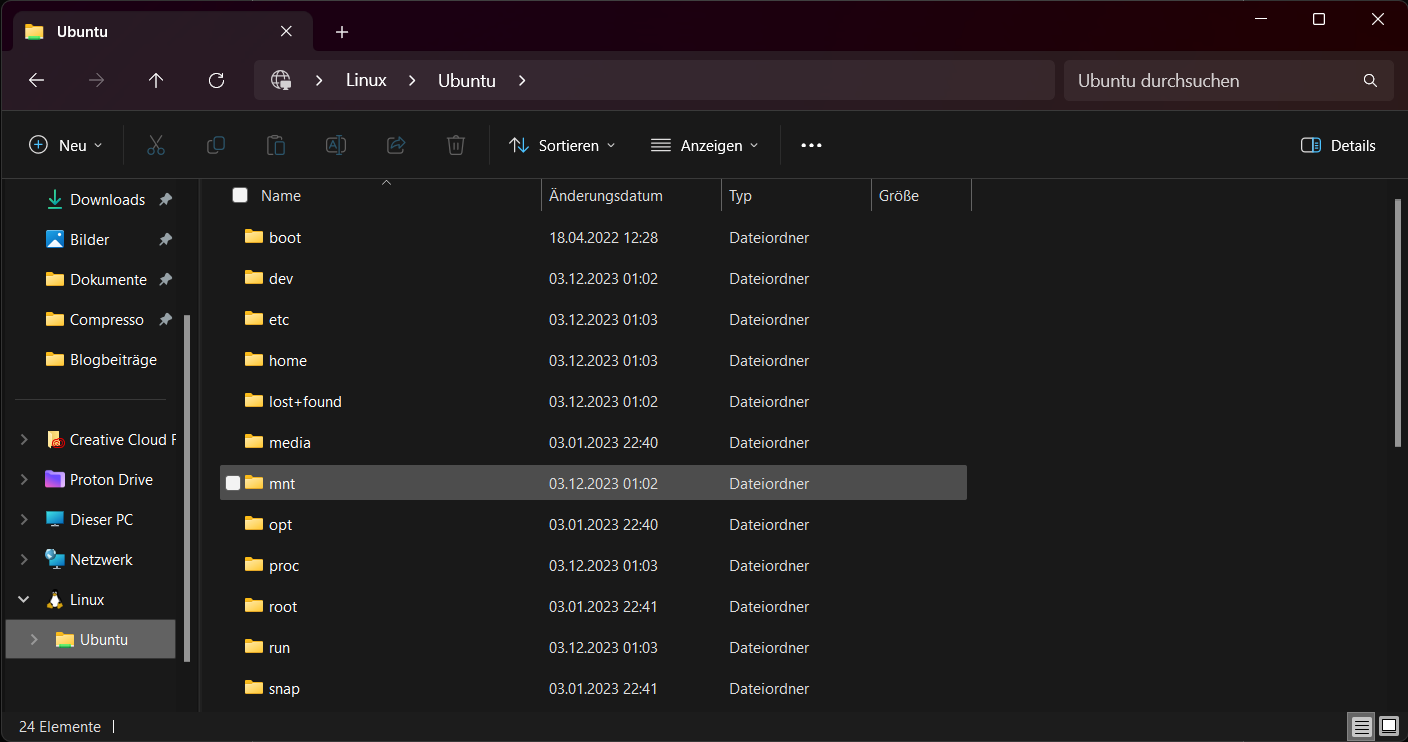Click the Cut scissors icon
The image size is (1408, 742).
click(x=156, y=145)
